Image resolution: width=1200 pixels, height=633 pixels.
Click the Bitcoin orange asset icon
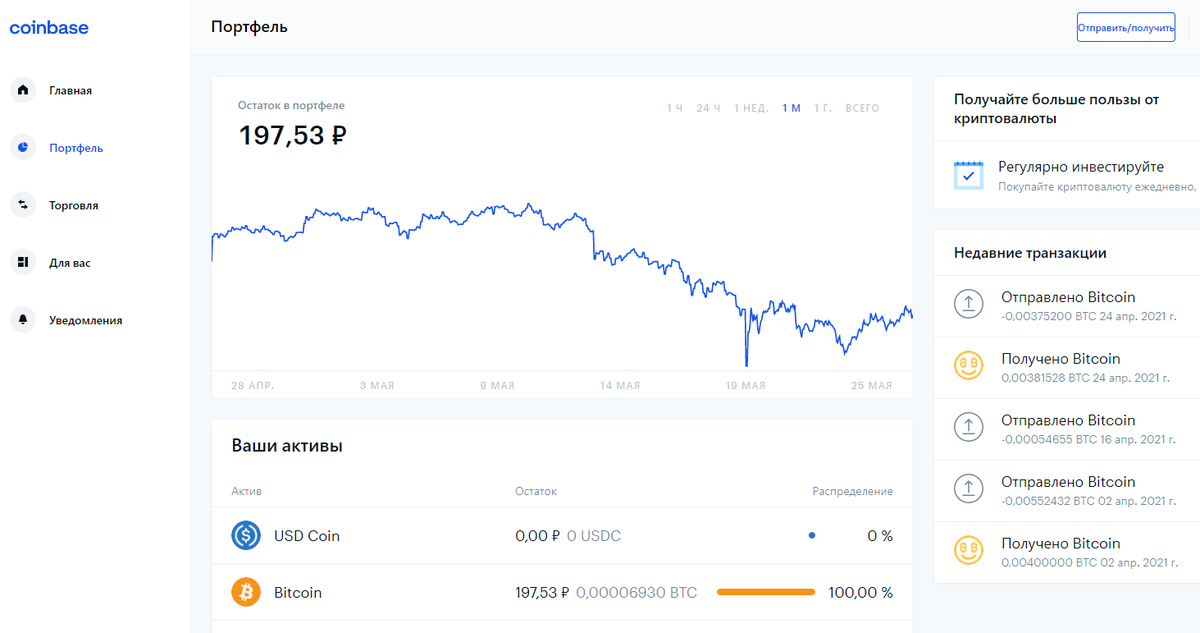pos(246,593)
